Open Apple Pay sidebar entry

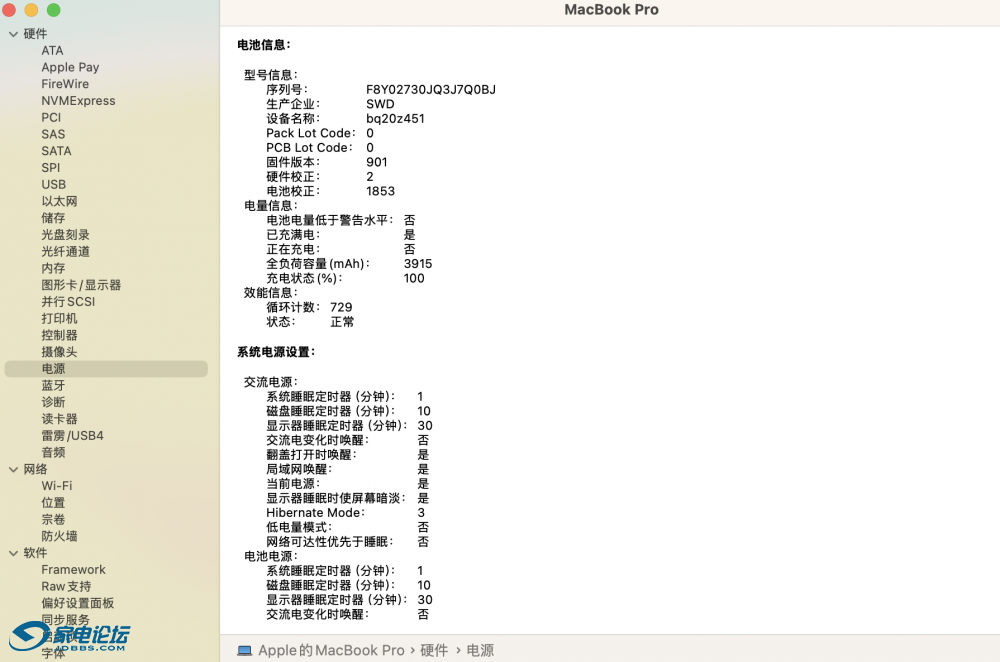tap(70, 67)
